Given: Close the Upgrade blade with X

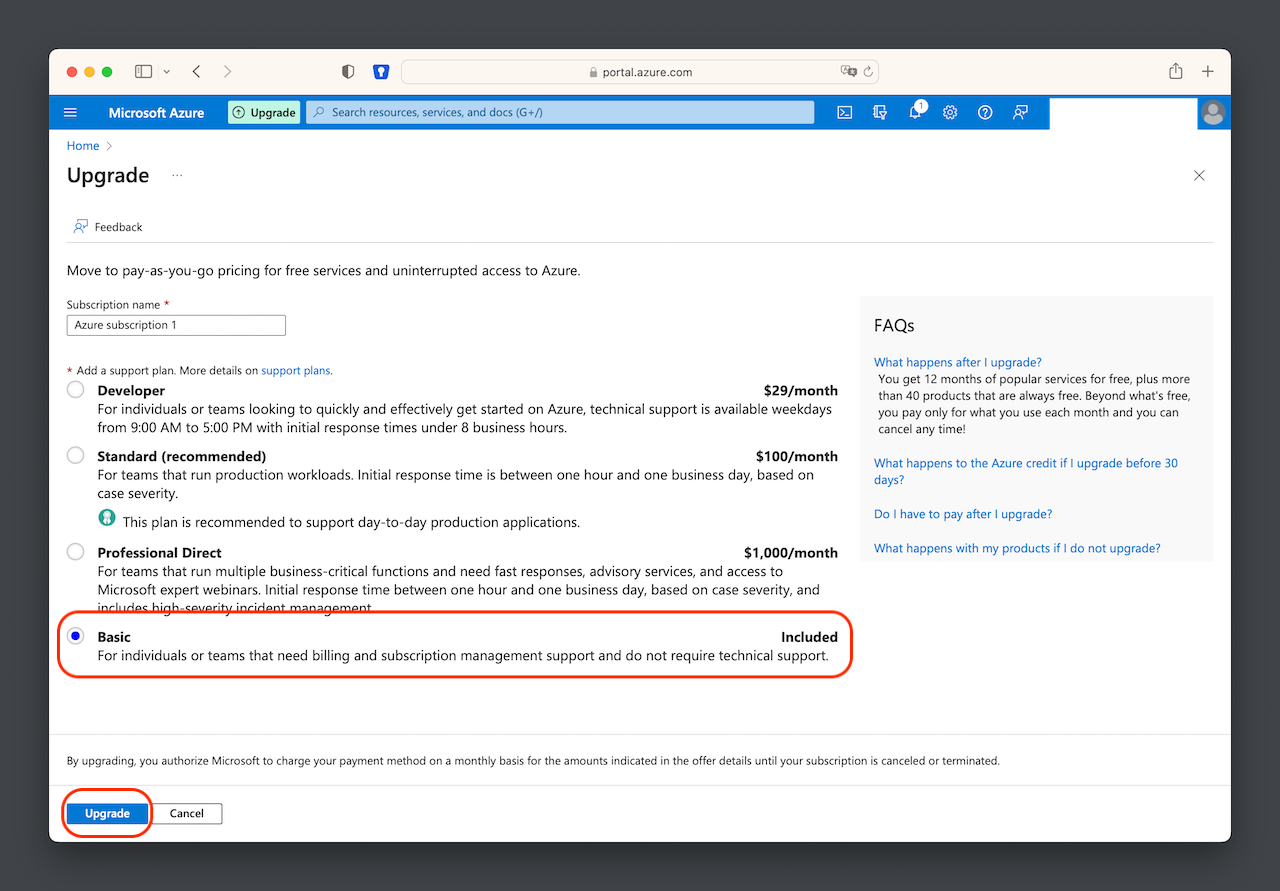Looking at the screenshot, I should [1199, 176].
